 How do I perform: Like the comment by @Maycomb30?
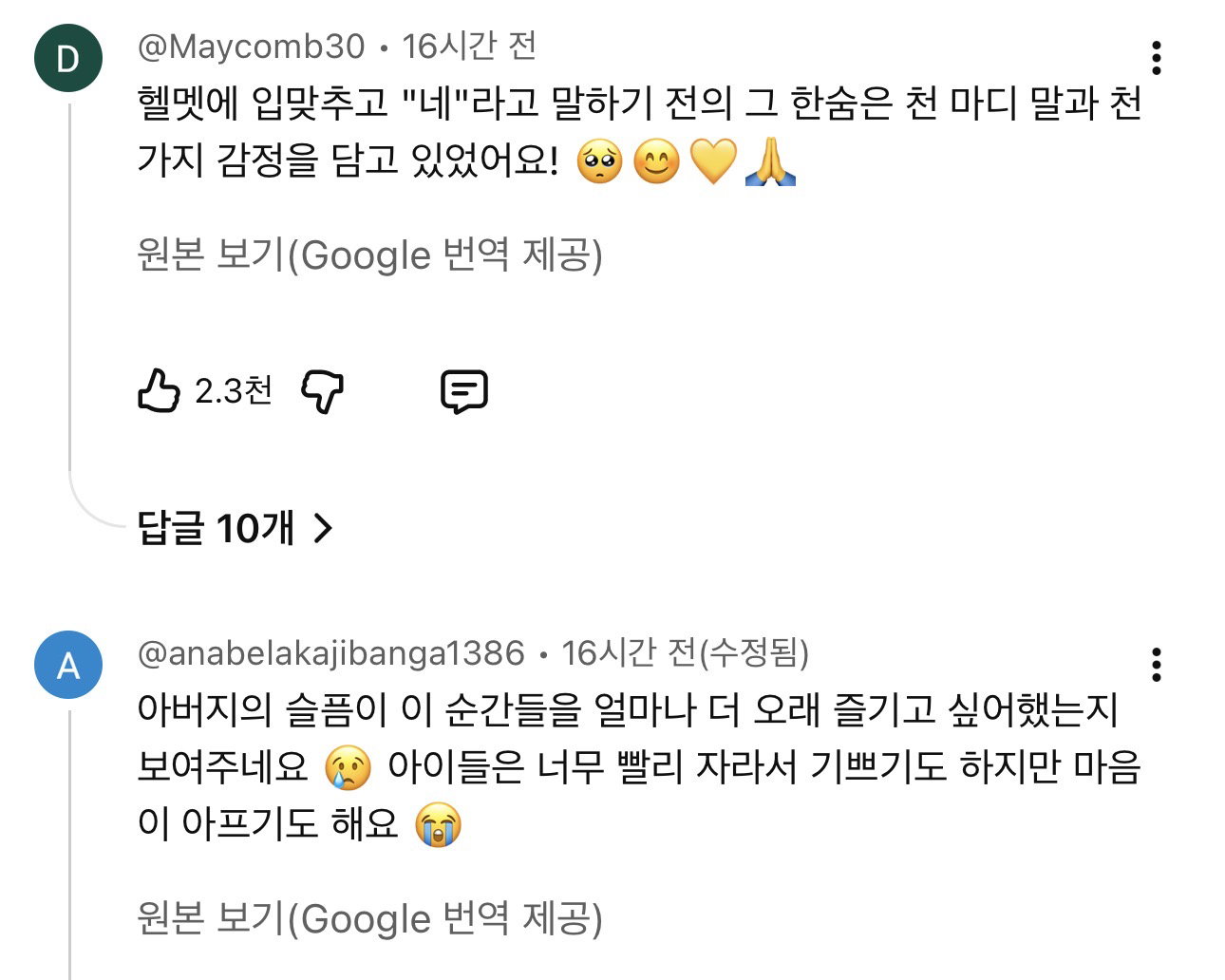tap(159, 390)
